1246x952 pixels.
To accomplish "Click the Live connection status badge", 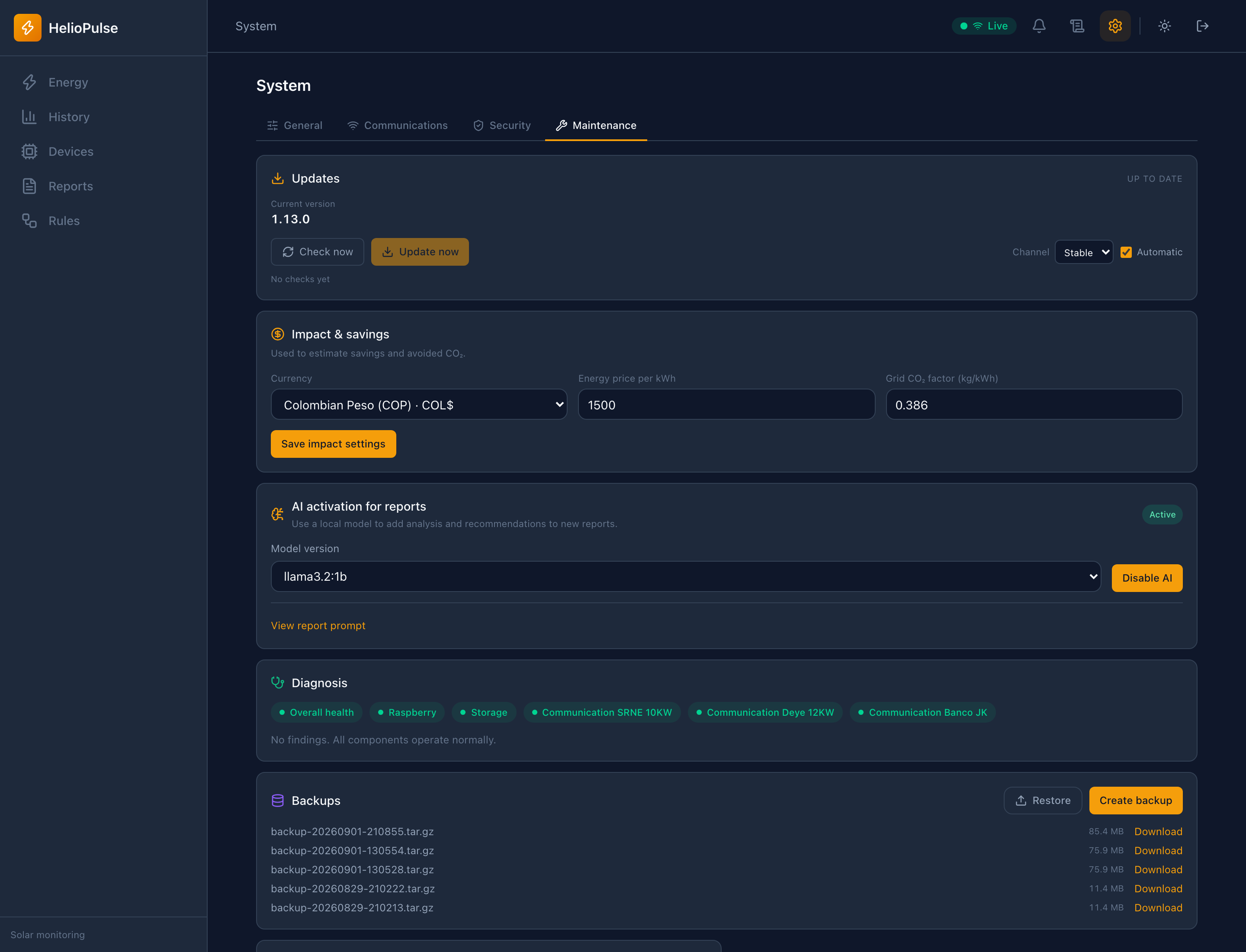I will pyautogui.click(x=984, y=26).
